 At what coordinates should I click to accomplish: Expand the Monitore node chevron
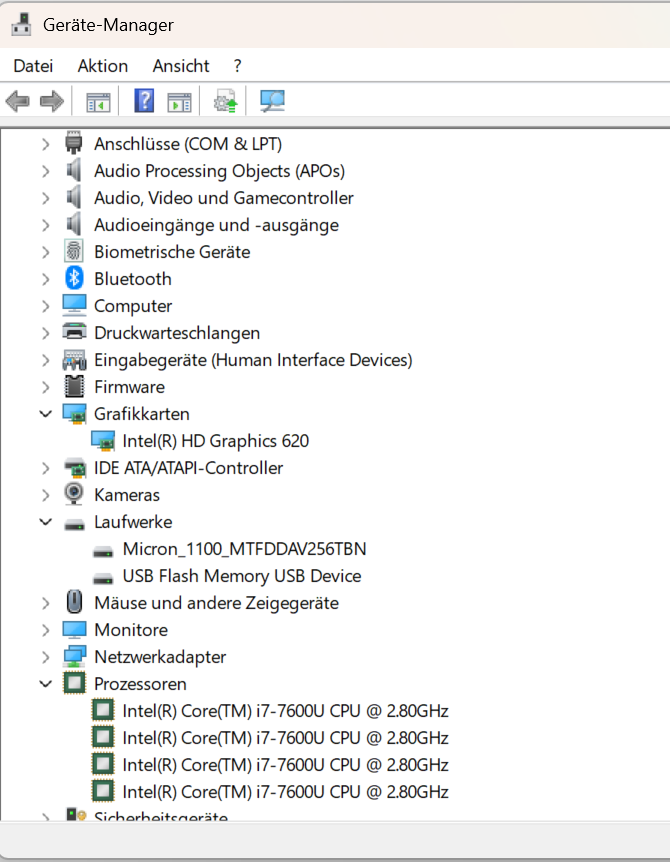(46, 630)
